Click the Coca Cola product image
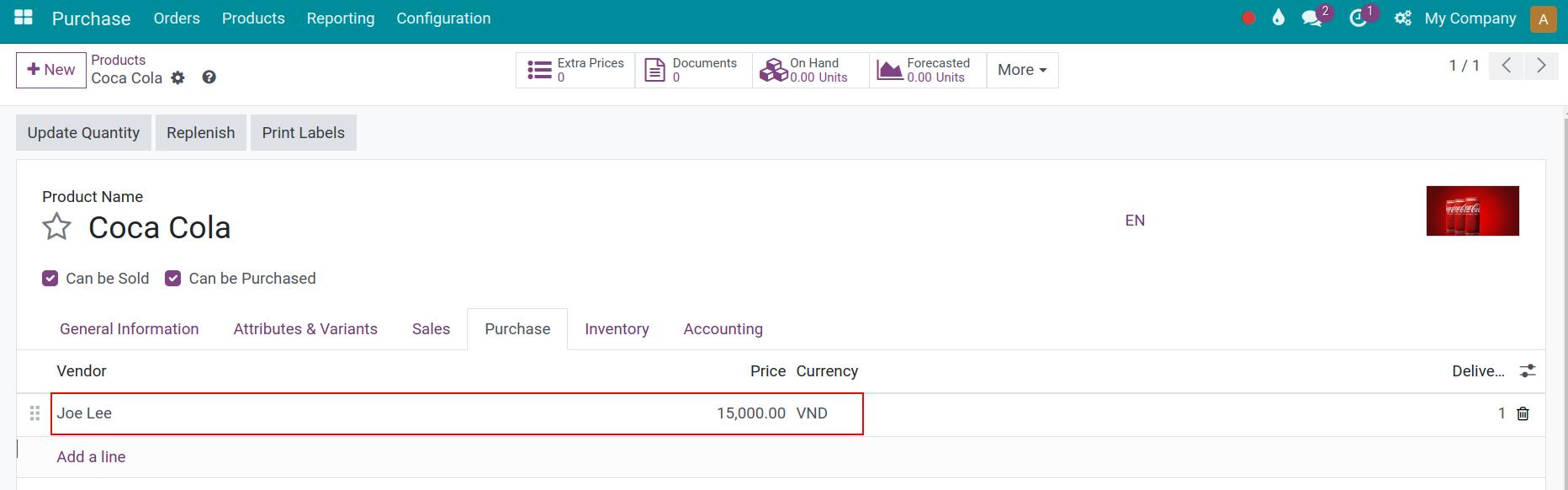 pos(1473,210)
